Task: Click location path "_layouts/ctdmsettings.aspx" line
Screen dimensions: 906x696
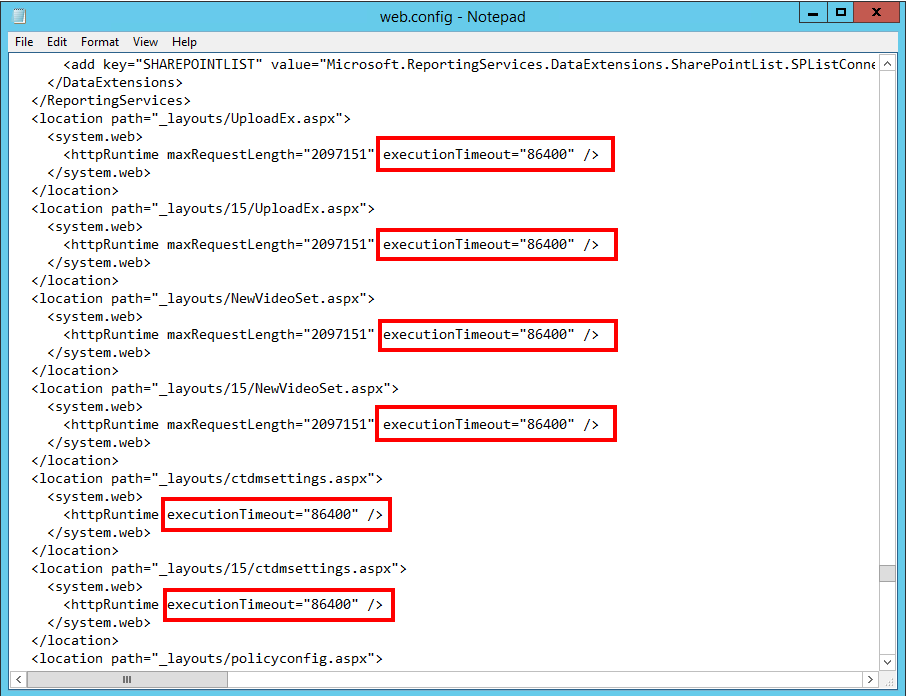Action: pos(207,479)
